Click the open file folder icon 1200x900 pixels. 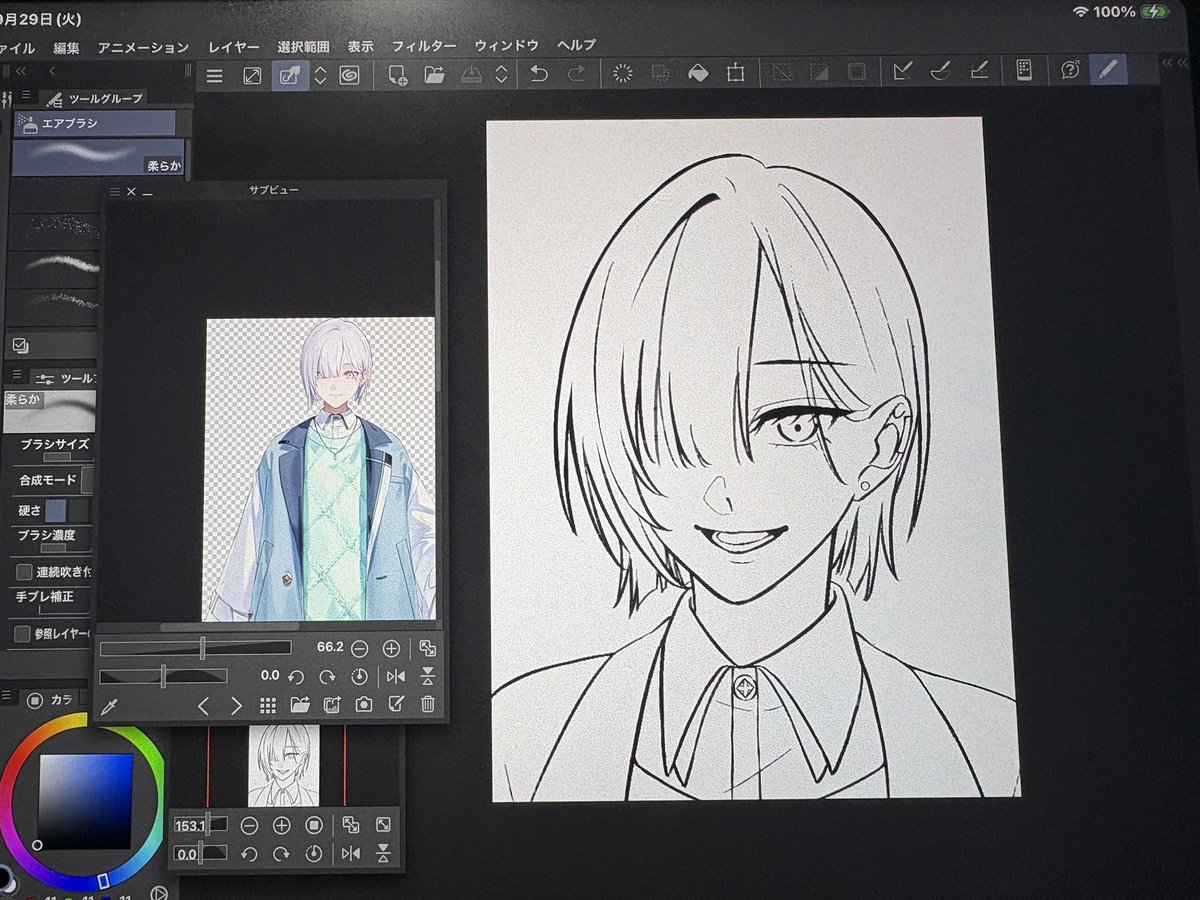pyautogui.click(x=433, y=74)
